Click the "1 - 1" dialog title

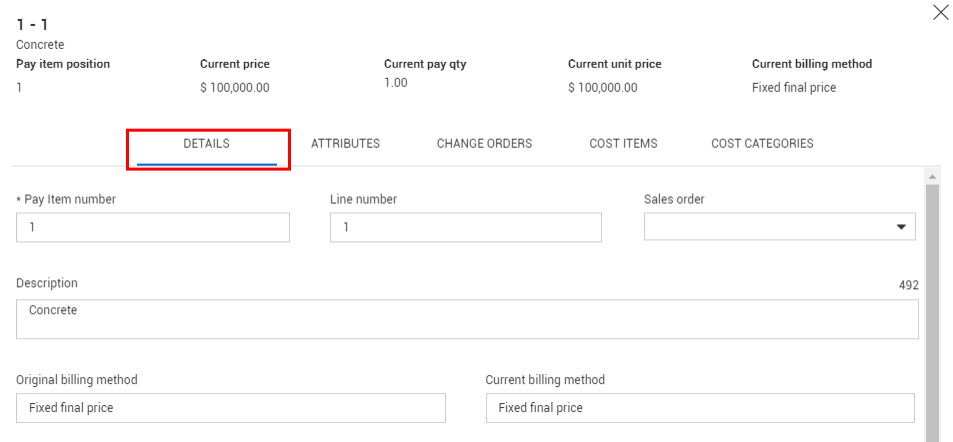click(x=29, y=24)
